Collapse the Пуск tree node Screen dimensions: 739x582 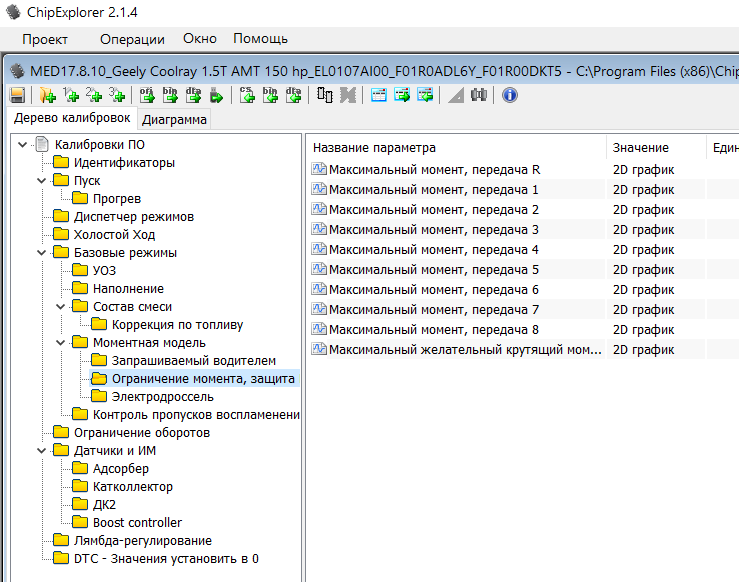[x=41, y=181]
